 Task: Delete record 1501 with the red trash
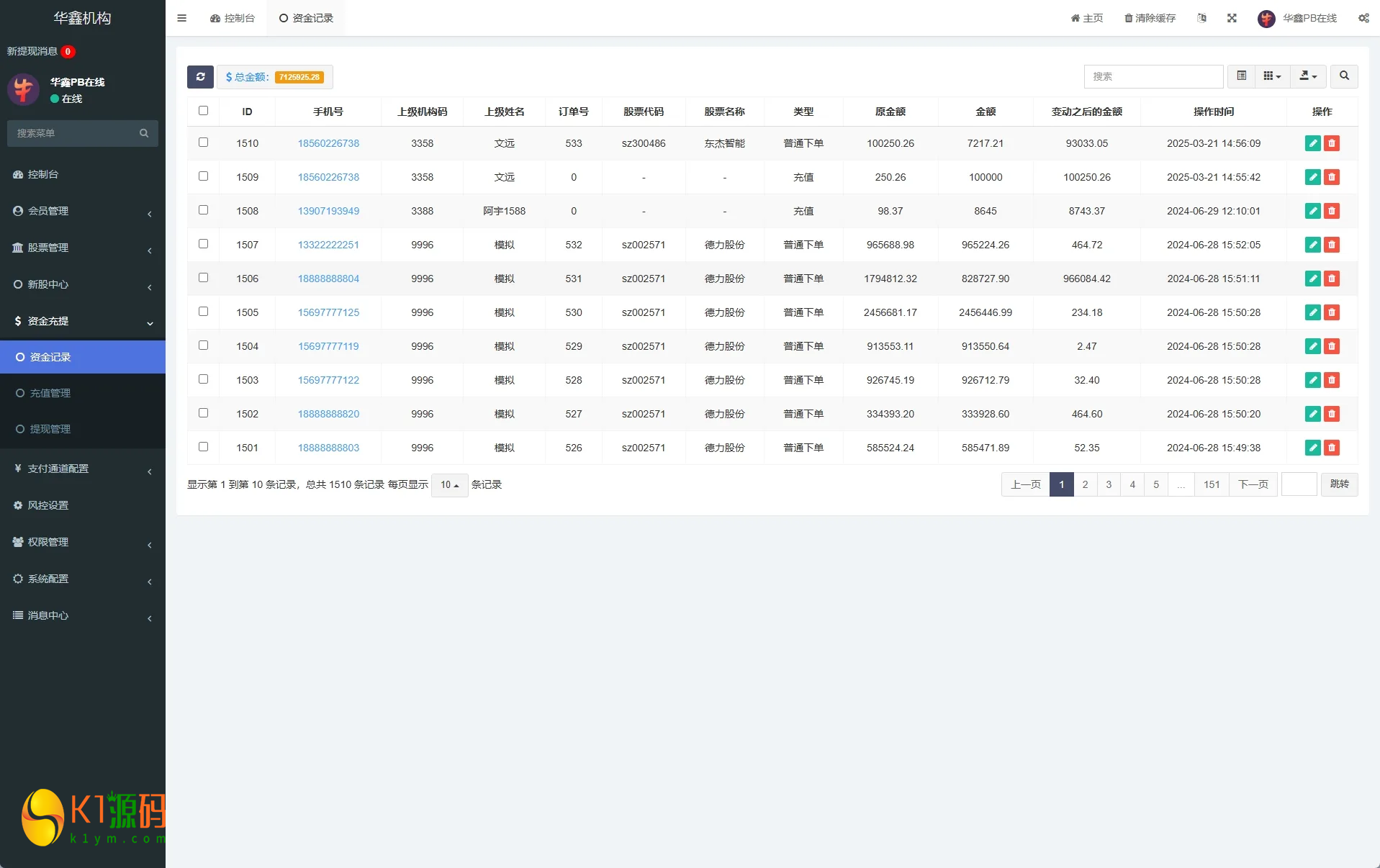(x=1332, y=448)
